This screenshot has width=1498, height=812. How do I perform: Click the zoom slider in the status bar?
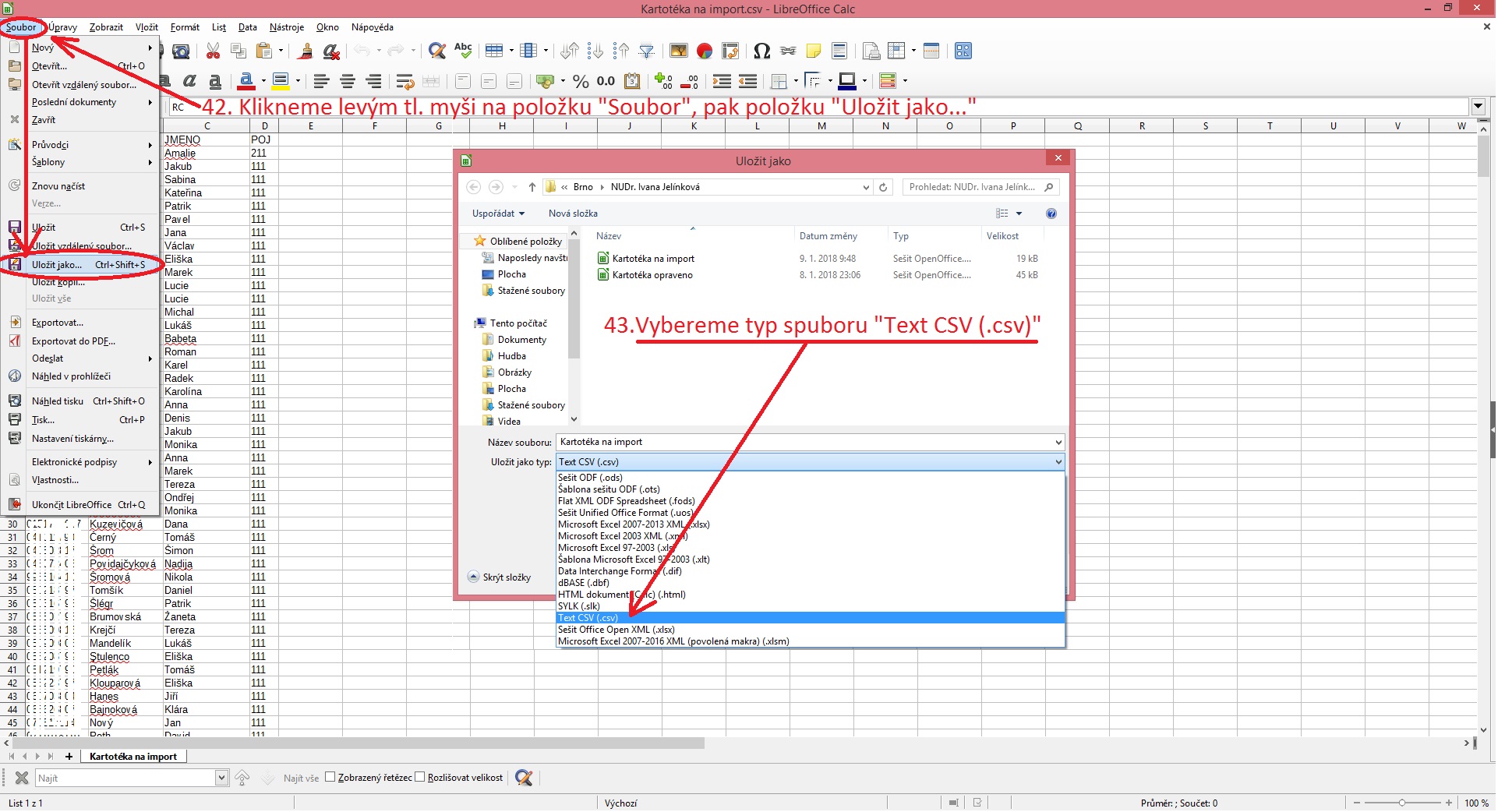click(1402, 803)
